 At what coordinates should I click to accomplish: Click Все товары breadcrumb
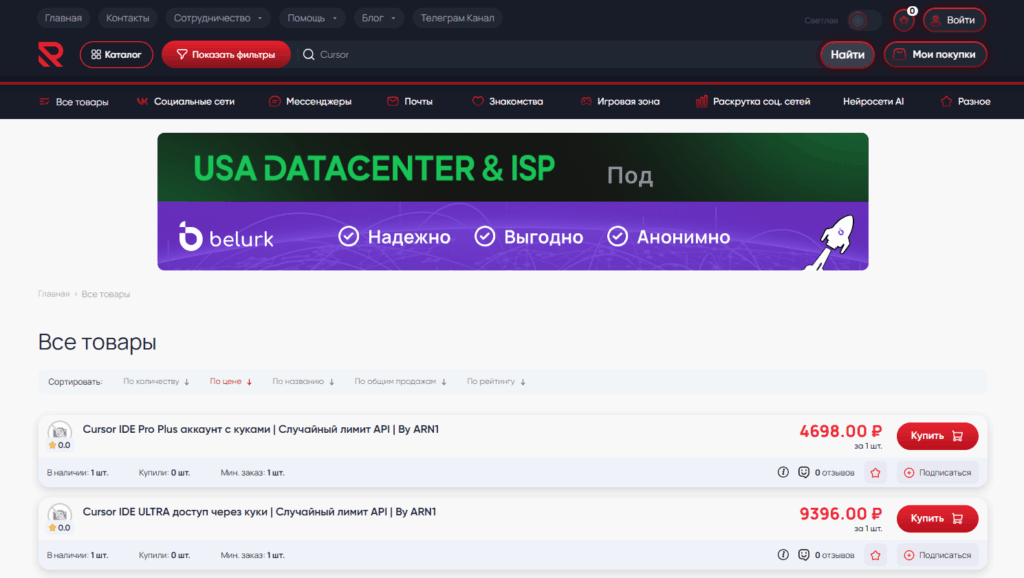(x=106, y=294)
